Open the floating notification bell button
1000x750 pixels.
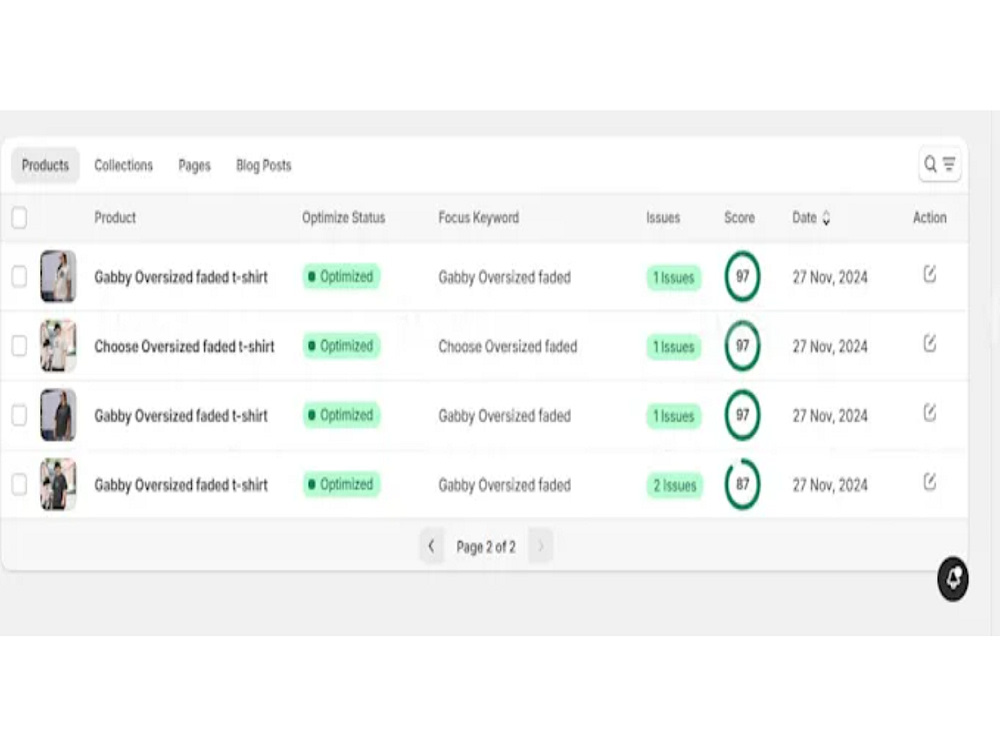(953, 579)
